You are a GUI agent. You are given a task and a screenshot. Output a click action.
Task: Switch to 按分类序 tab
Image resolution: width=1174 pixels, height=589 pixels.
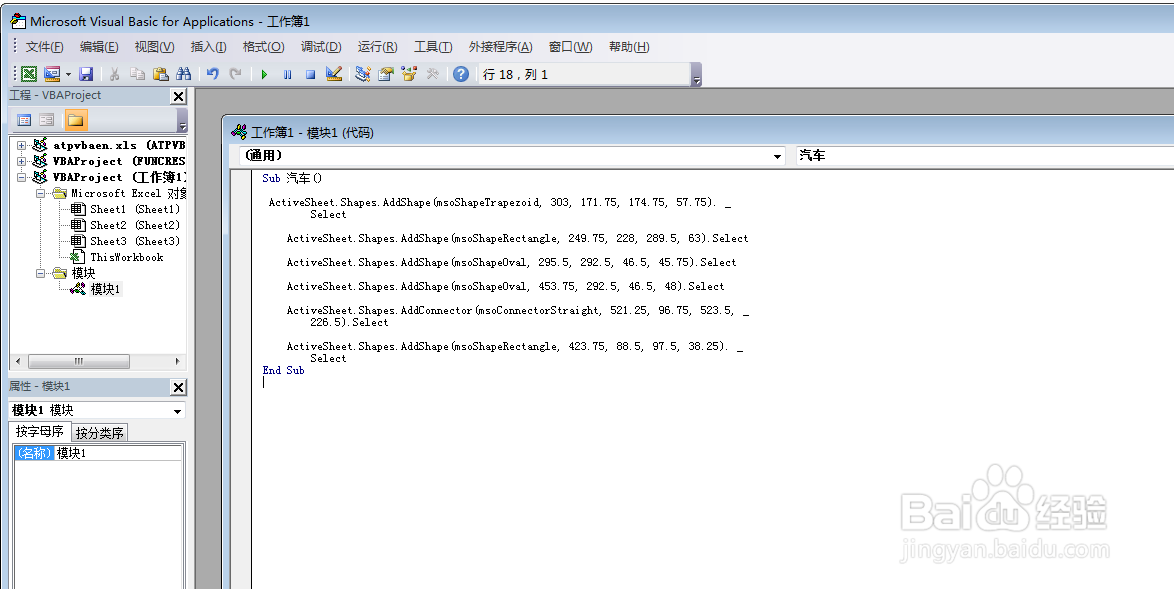click(100, 433)
